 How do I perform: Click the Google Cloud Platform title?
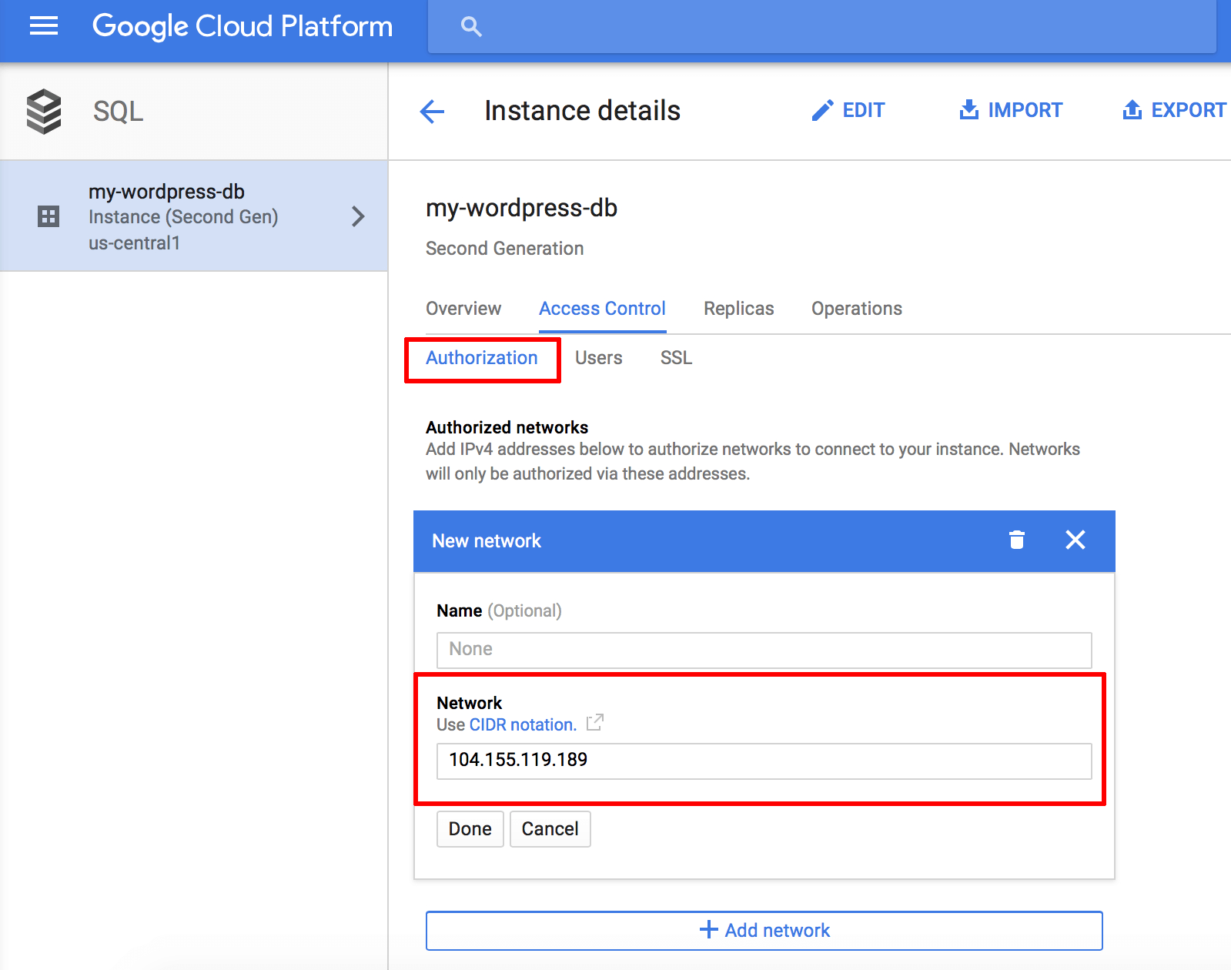[x=243, y=26]
